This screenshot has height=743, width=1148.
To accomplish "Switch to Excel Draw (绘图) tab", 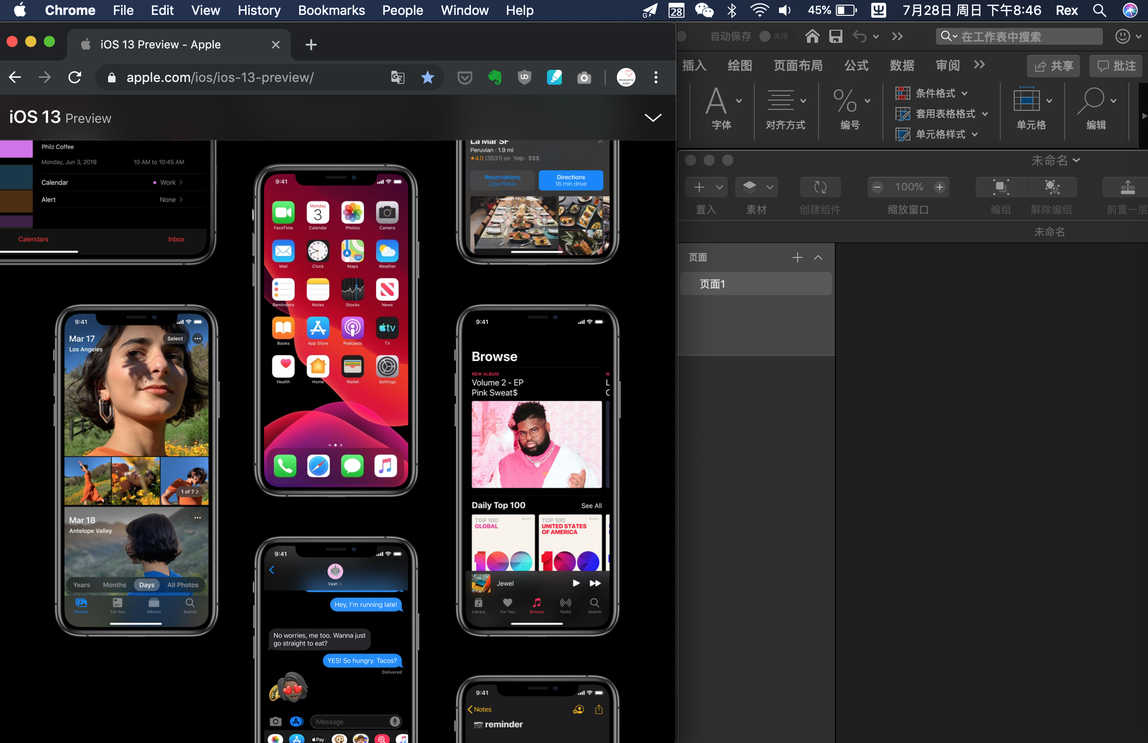I will pyautogui.click(x=739, y=65).
